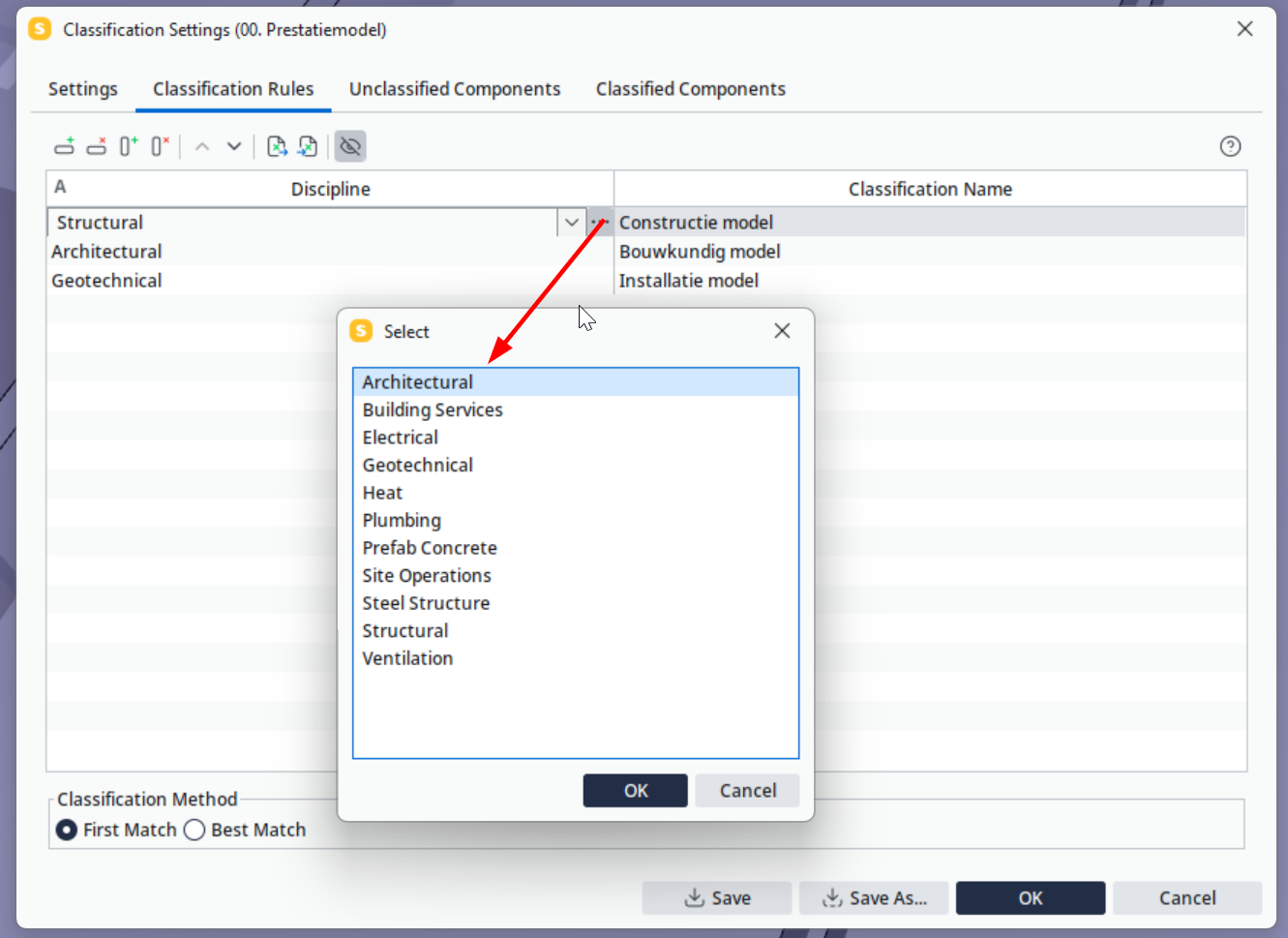Select the Bouwkundig model classification cell
This screenshot has height=938, width=1288.
coord(930,252)
